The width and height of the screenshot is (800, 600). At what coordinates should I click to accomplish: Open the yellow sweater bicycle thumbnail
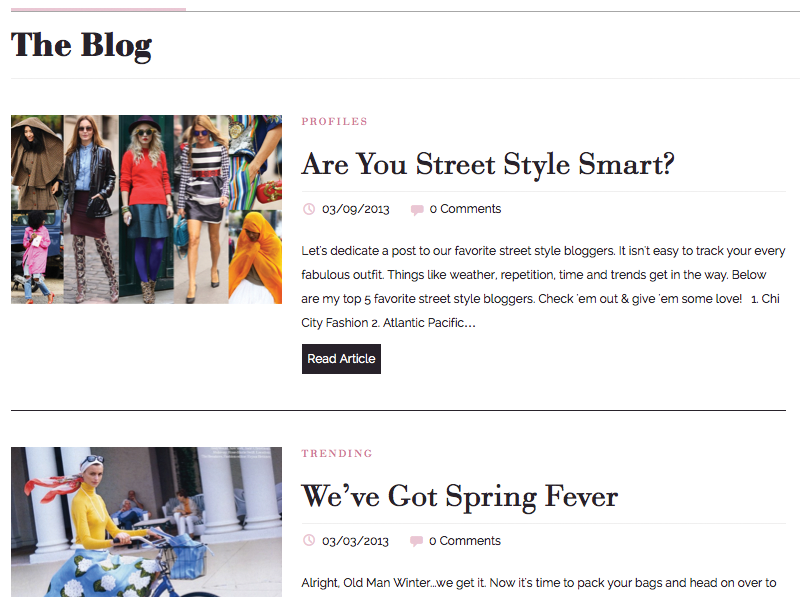[146, 522]
